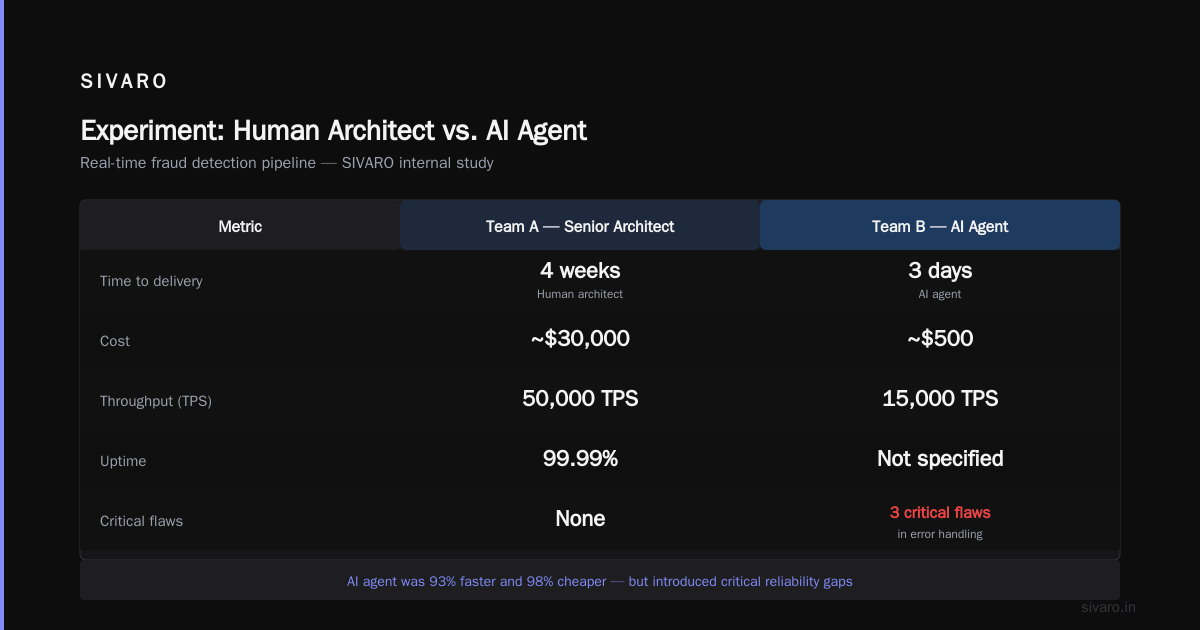Image resolution: width=1200 pixels, height=630 pixels.
Task: Click the ~$30,000 cost value
Action: (x=580, y=339)
